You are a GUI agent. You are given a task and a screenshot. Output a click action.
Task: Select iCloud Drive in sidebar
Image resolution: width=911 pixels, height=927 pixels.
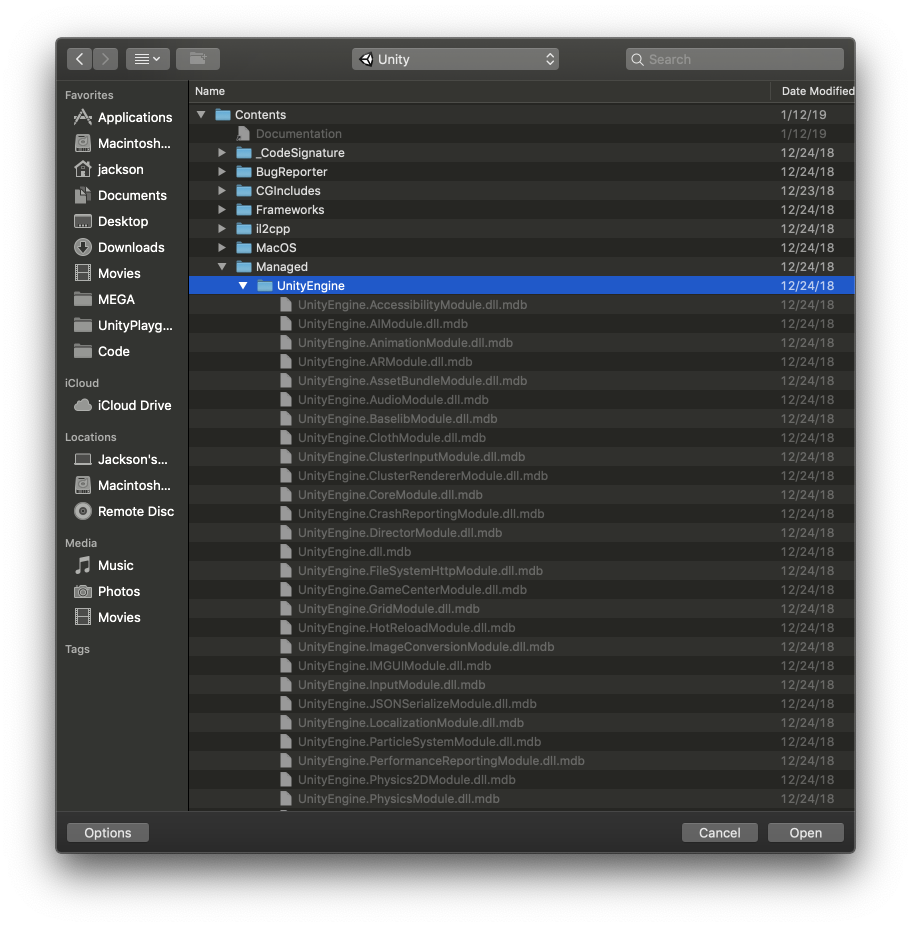pyautogui.click(x=124, y=405)
